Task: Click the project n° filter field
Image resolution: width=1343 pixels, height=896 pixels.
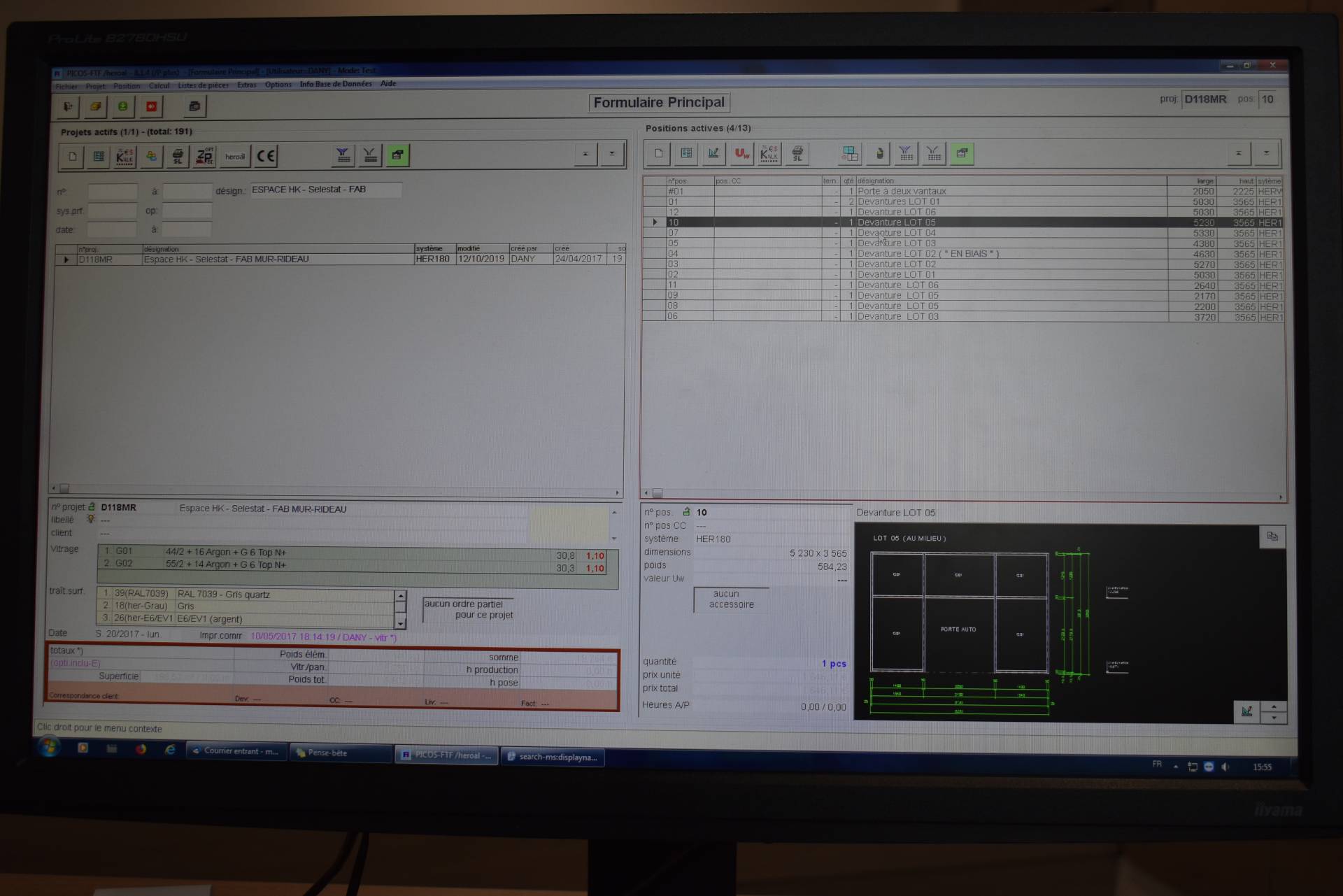Action: pos(113,192)
